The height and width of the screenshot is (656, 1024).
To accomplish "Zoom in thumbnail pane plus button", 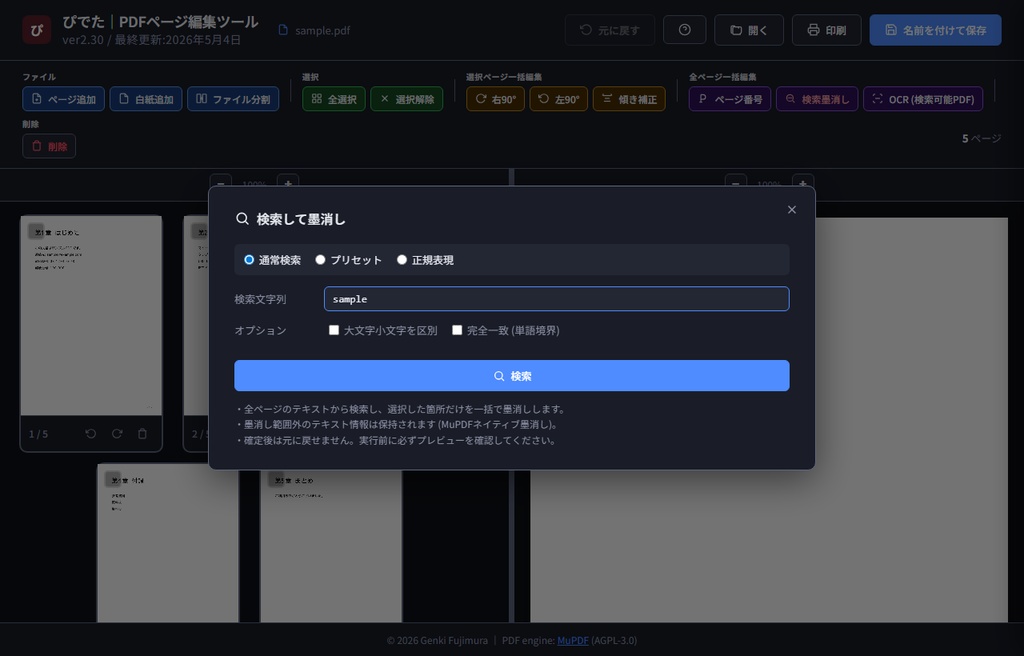I will (x=288, y=184).
